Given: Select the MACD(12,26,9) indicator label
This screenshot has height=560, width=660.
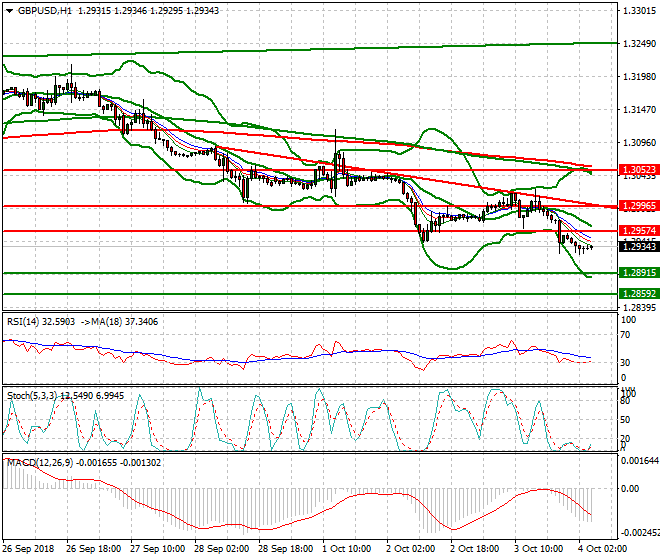Looking at the screenshot, I should click(40, 463).
